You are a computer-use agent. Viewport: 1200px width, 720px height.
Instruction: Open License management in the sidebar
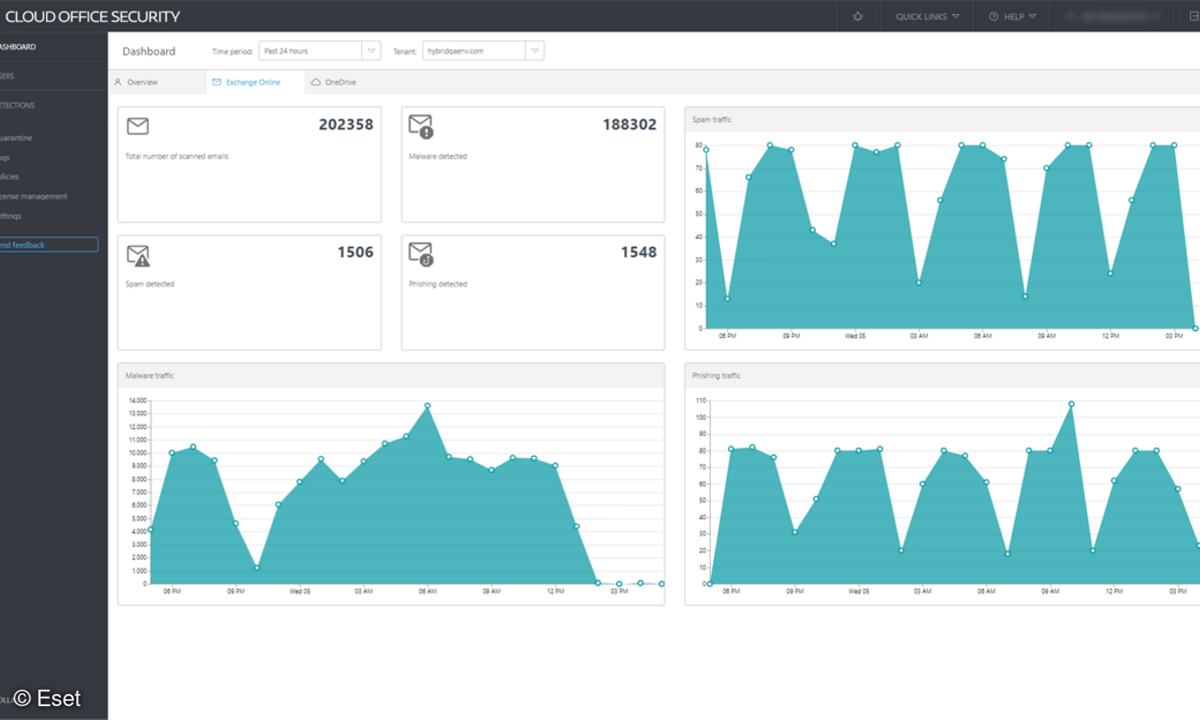[34, 196]
